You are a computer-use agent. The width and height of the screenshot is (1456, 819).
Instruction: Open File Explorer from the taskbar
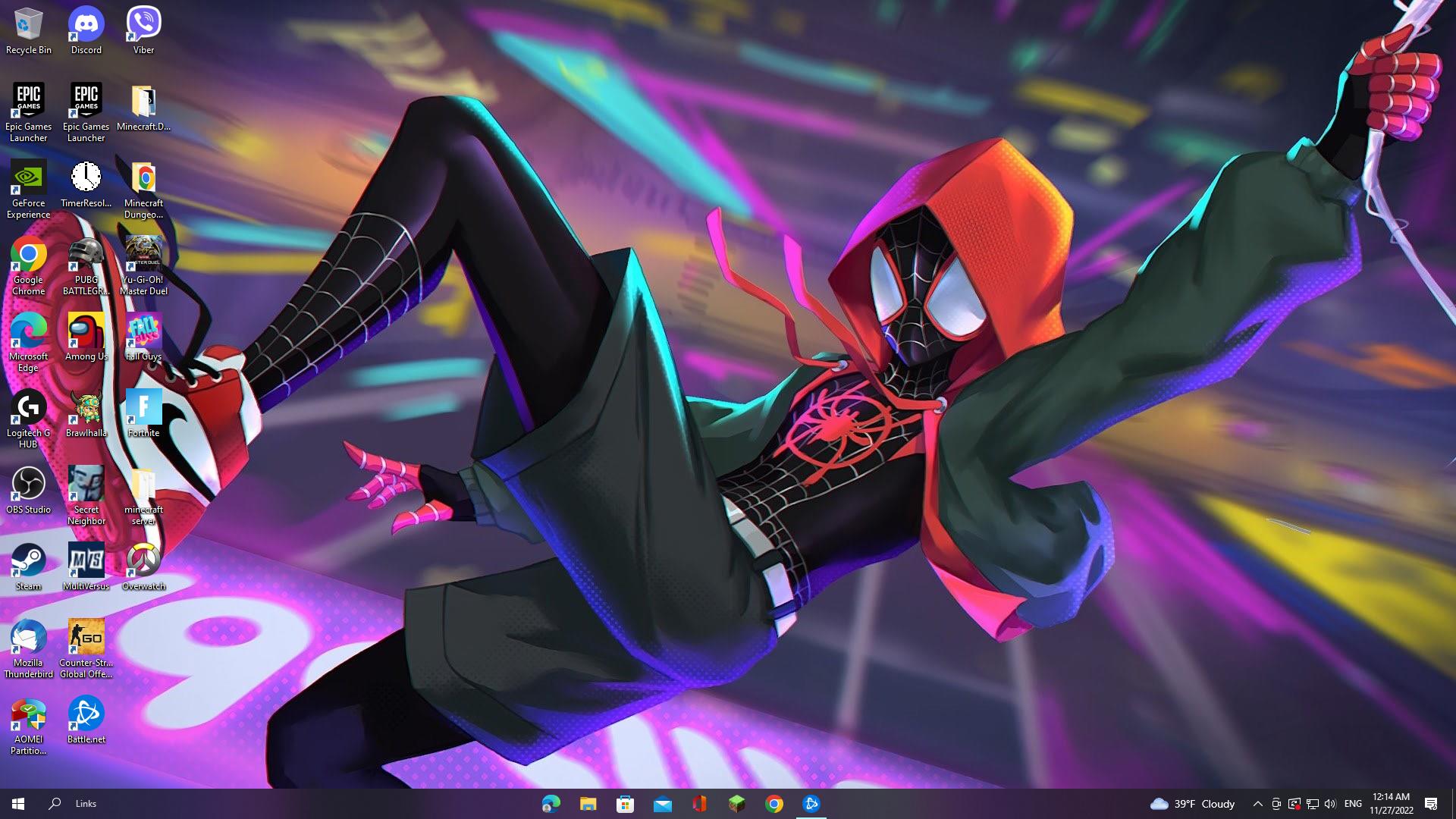pos(588,804)
